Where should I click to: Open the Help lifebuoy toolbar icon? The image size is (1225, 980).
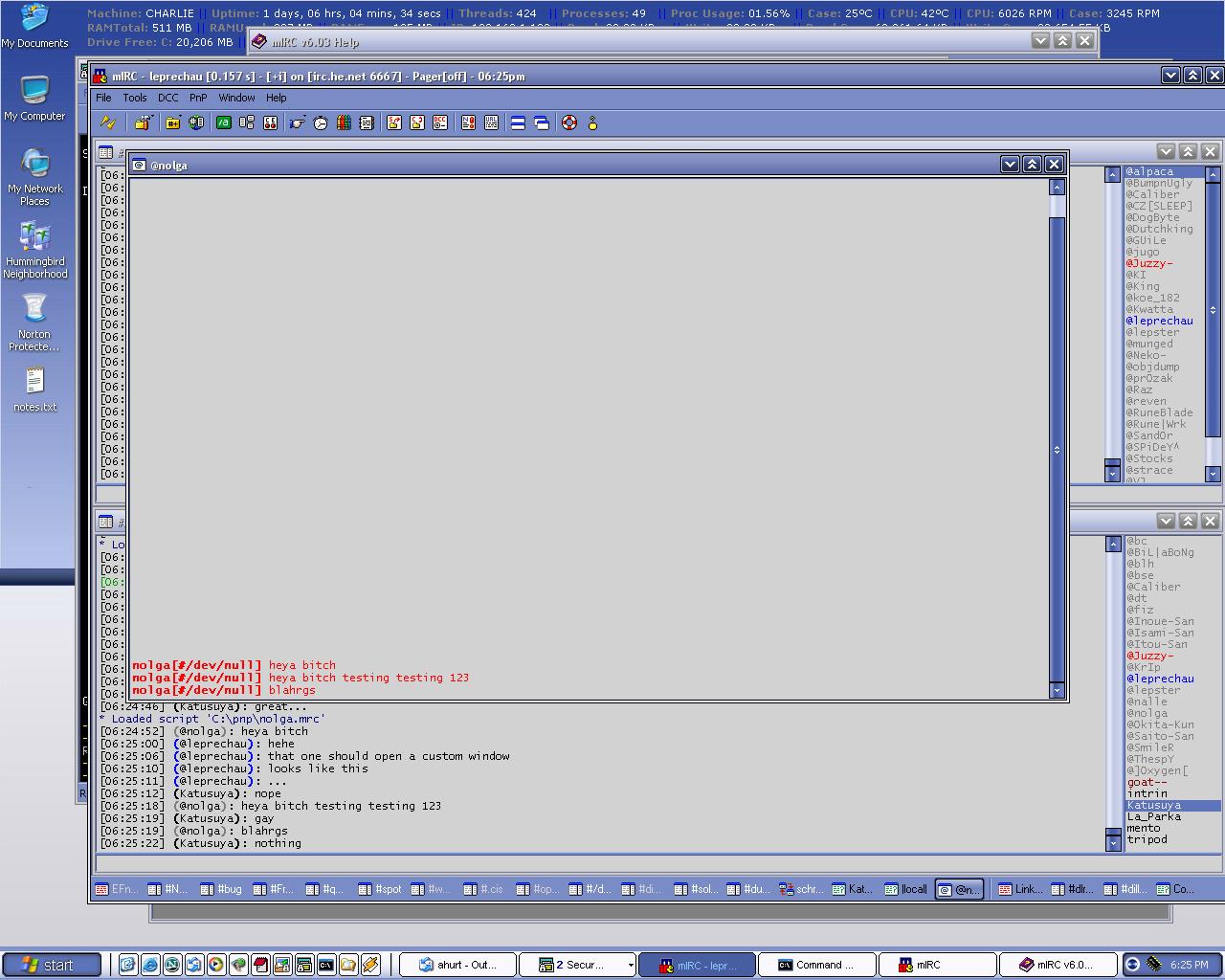point(569,122)
